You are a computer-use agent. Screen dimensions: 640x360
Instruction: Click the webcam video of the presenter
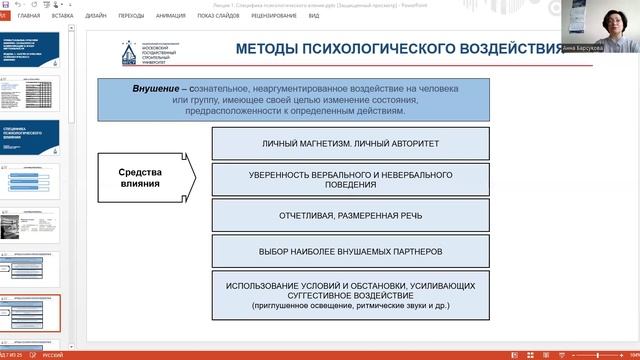(x=600, y=26)
